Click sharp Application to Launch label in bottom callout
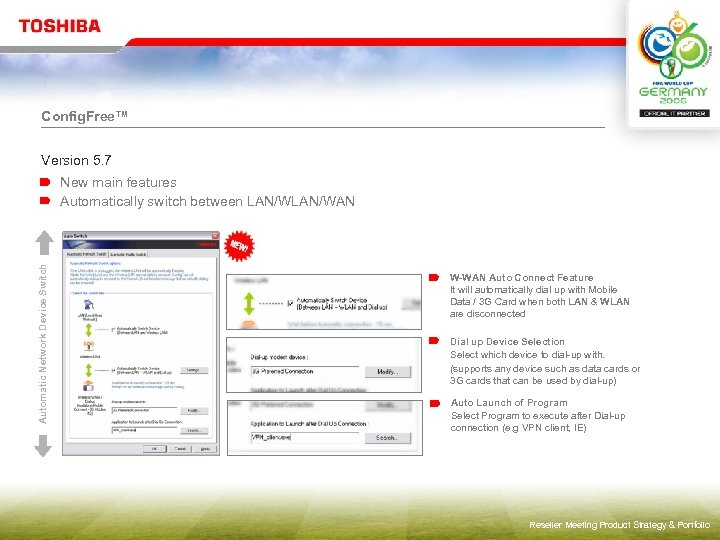The image size is (720, 540). [309, 424]
